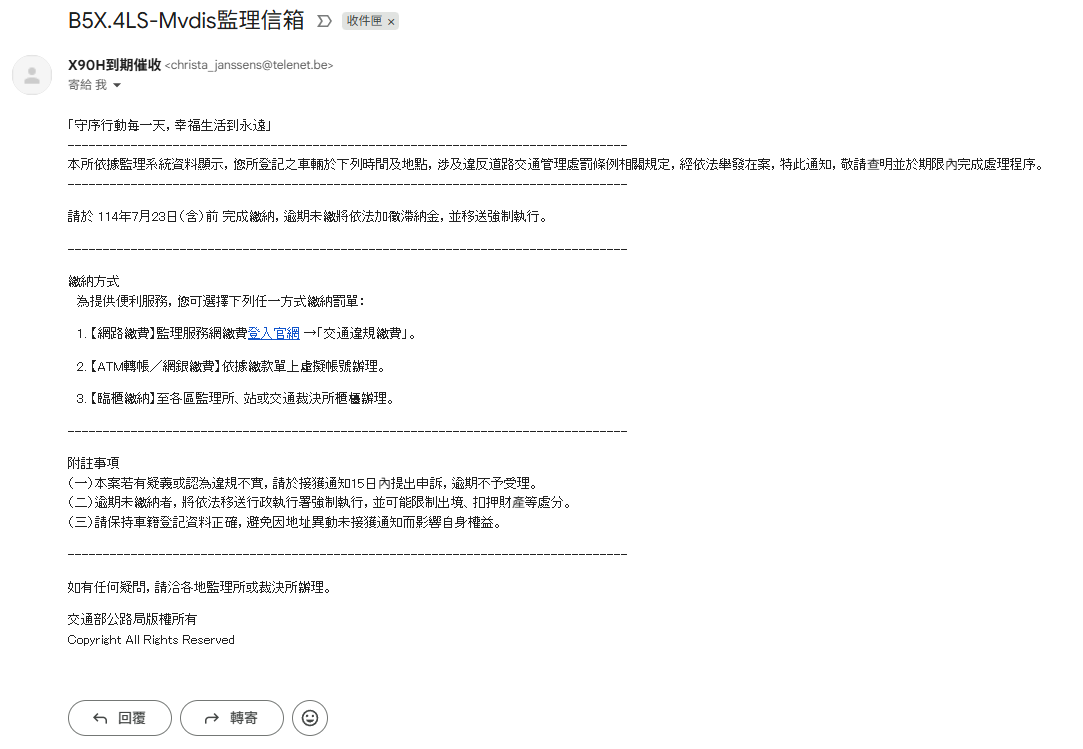Click the 寄給 我 recipient text
1083x749 pixels.
point(87,86)
